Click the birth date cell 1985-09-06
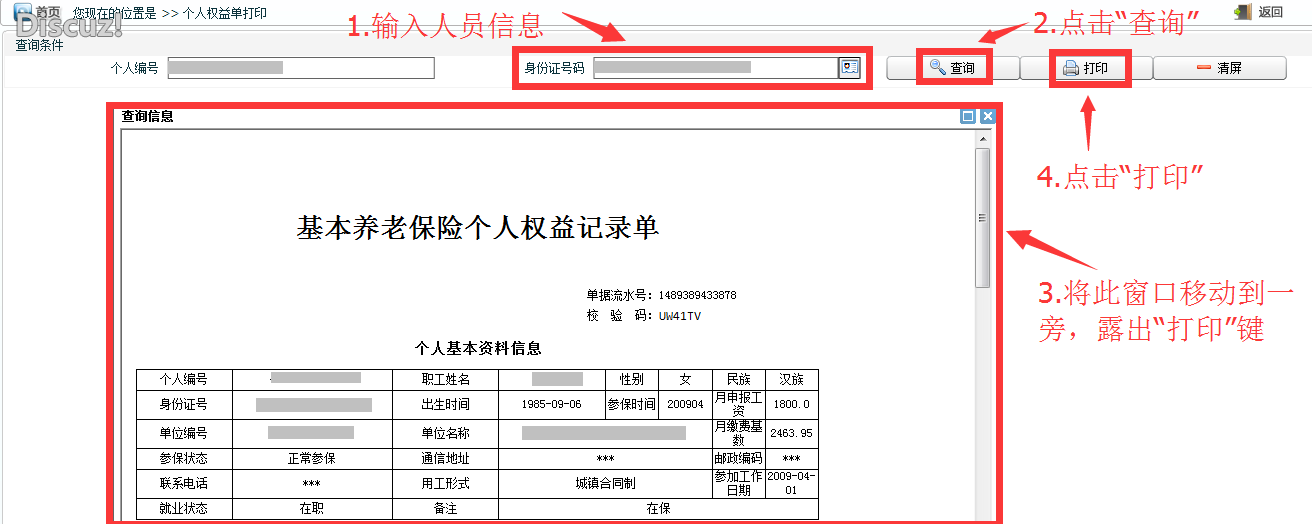Screen dimensions: 1312x524 tap(552, 404)
